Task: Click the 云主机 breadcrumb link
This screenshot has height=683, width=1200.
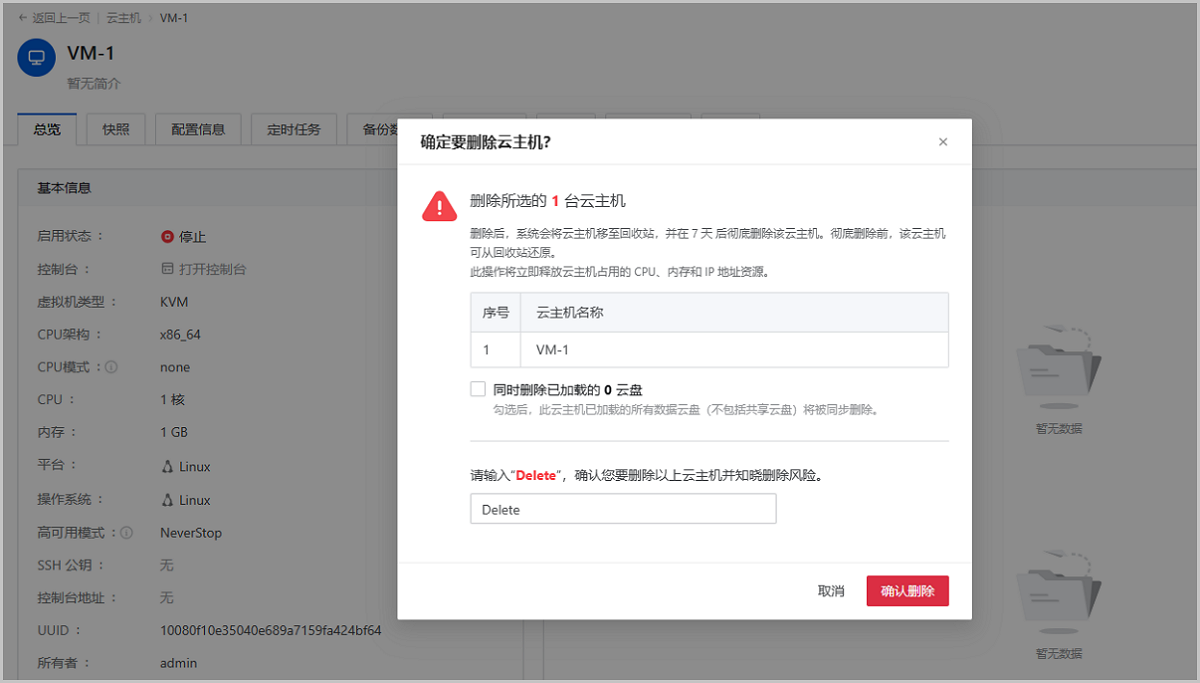Action: point(123,18)
